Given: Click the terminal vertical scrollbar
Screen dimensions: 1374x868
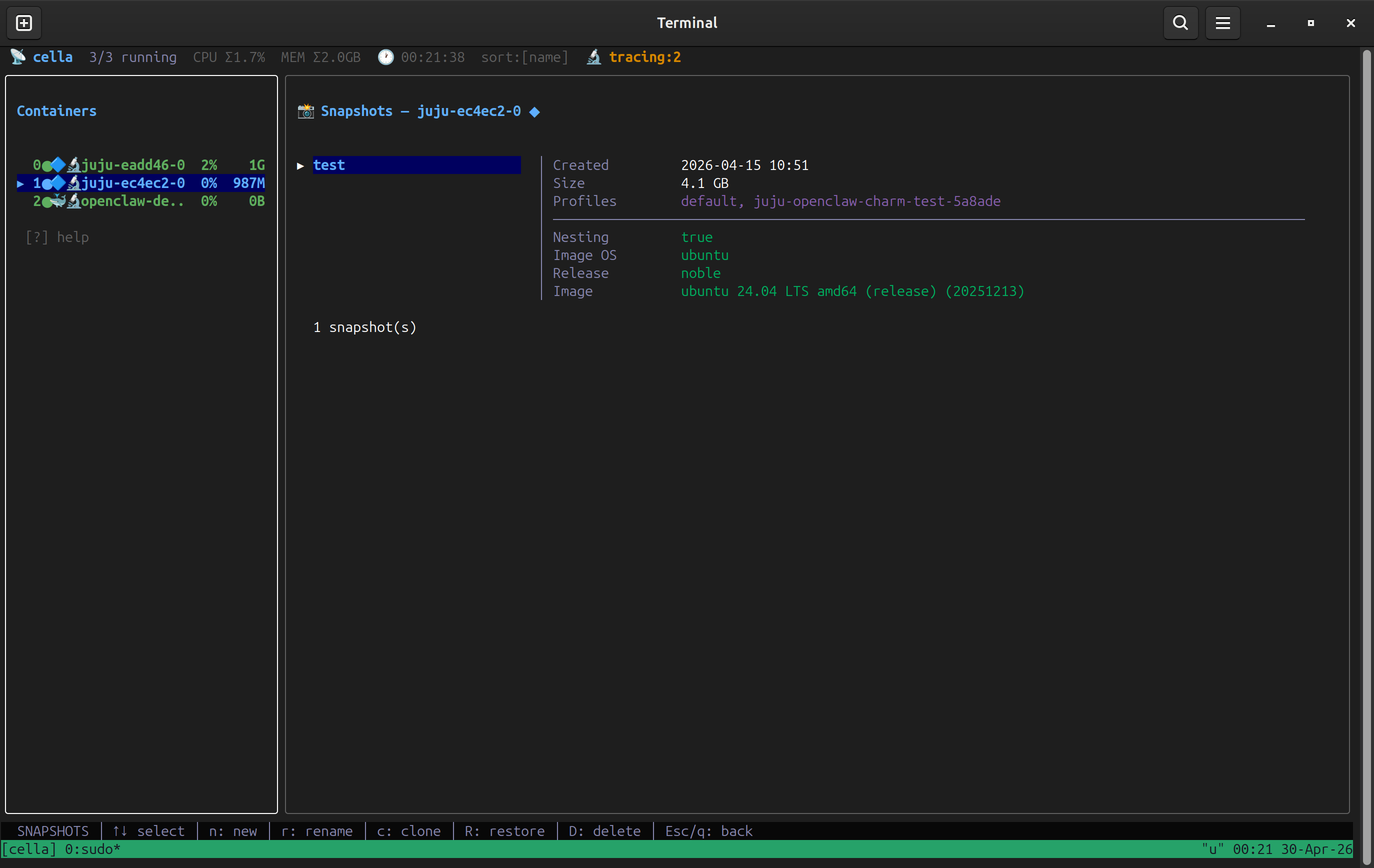Looking at the screenshot, I should 1366,456.
